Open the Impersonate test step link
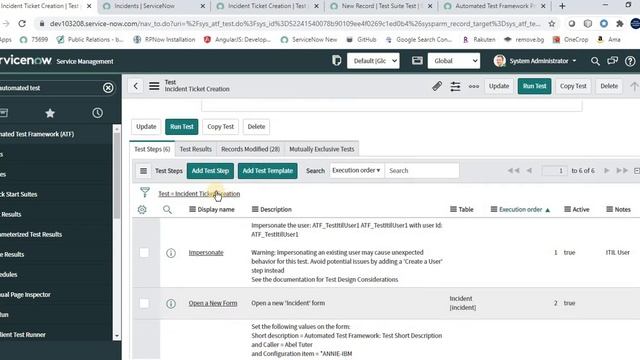This screenshot has width=640, height=360. pos(206,253)
